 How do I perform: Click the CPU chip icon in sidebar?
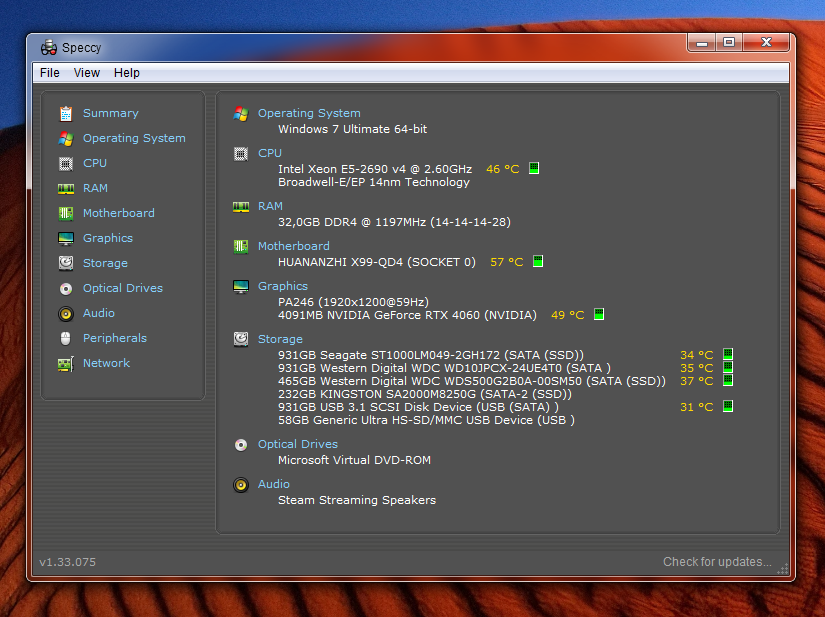pyautogui.click(x=66, y=164)
